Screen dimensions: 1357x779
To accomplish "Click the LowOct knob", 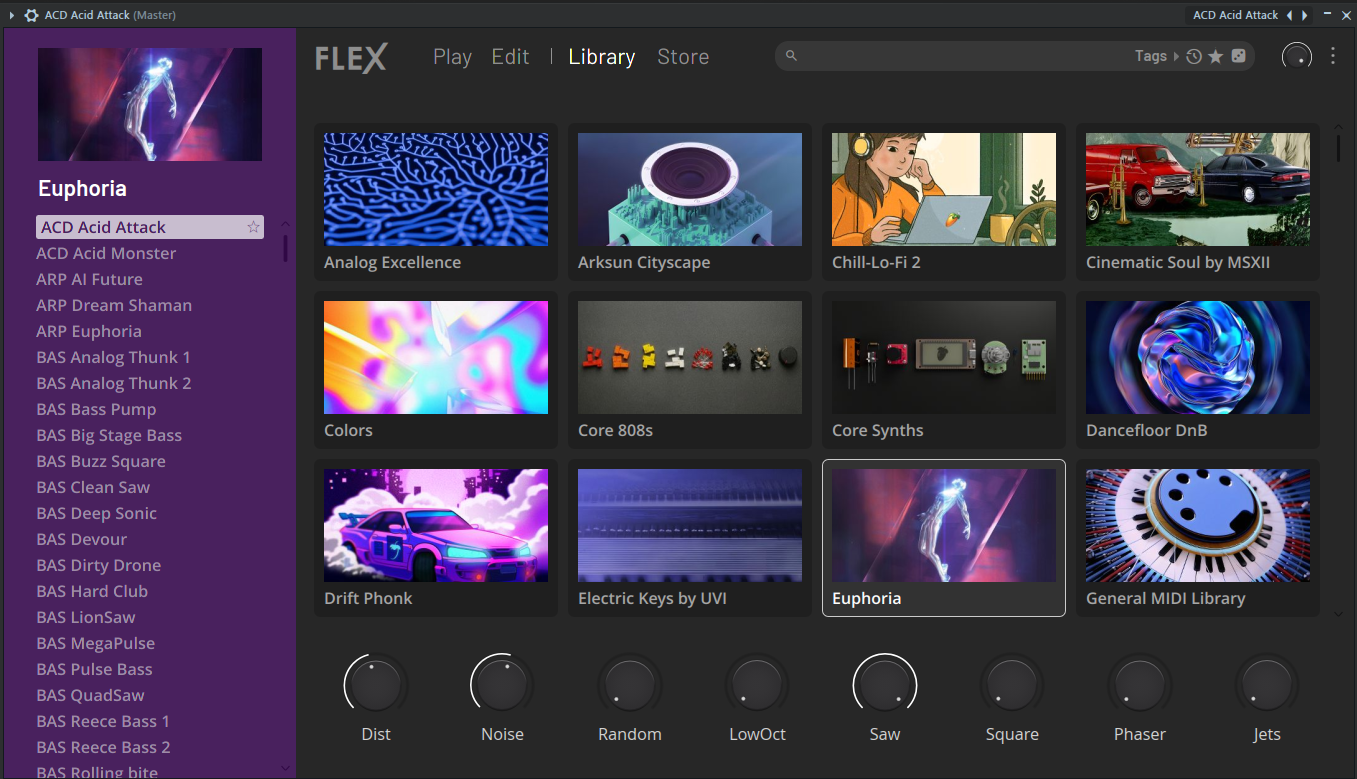I will (757, 685).
